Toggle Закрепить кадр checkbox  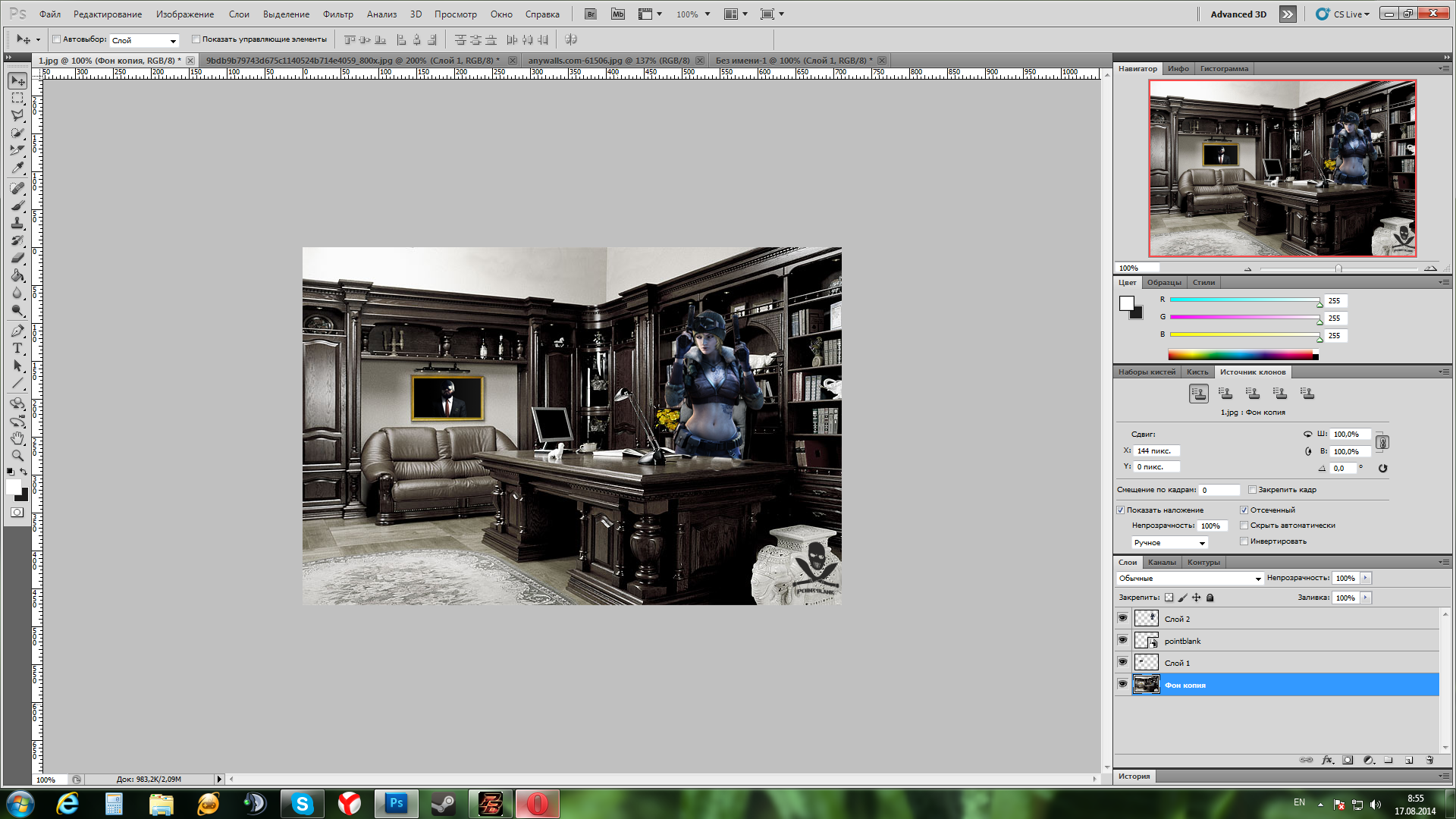[x=1252, y=490]
